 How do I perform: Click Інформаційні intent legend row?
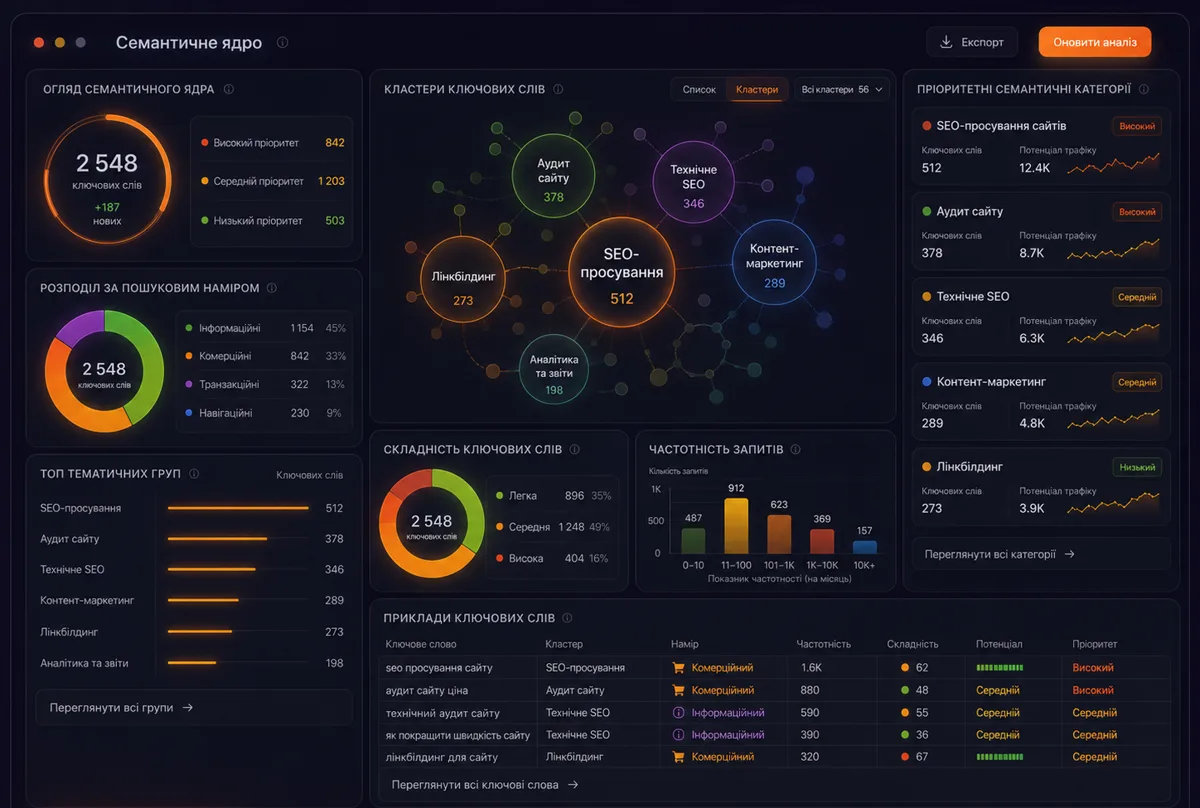(265, 328)
